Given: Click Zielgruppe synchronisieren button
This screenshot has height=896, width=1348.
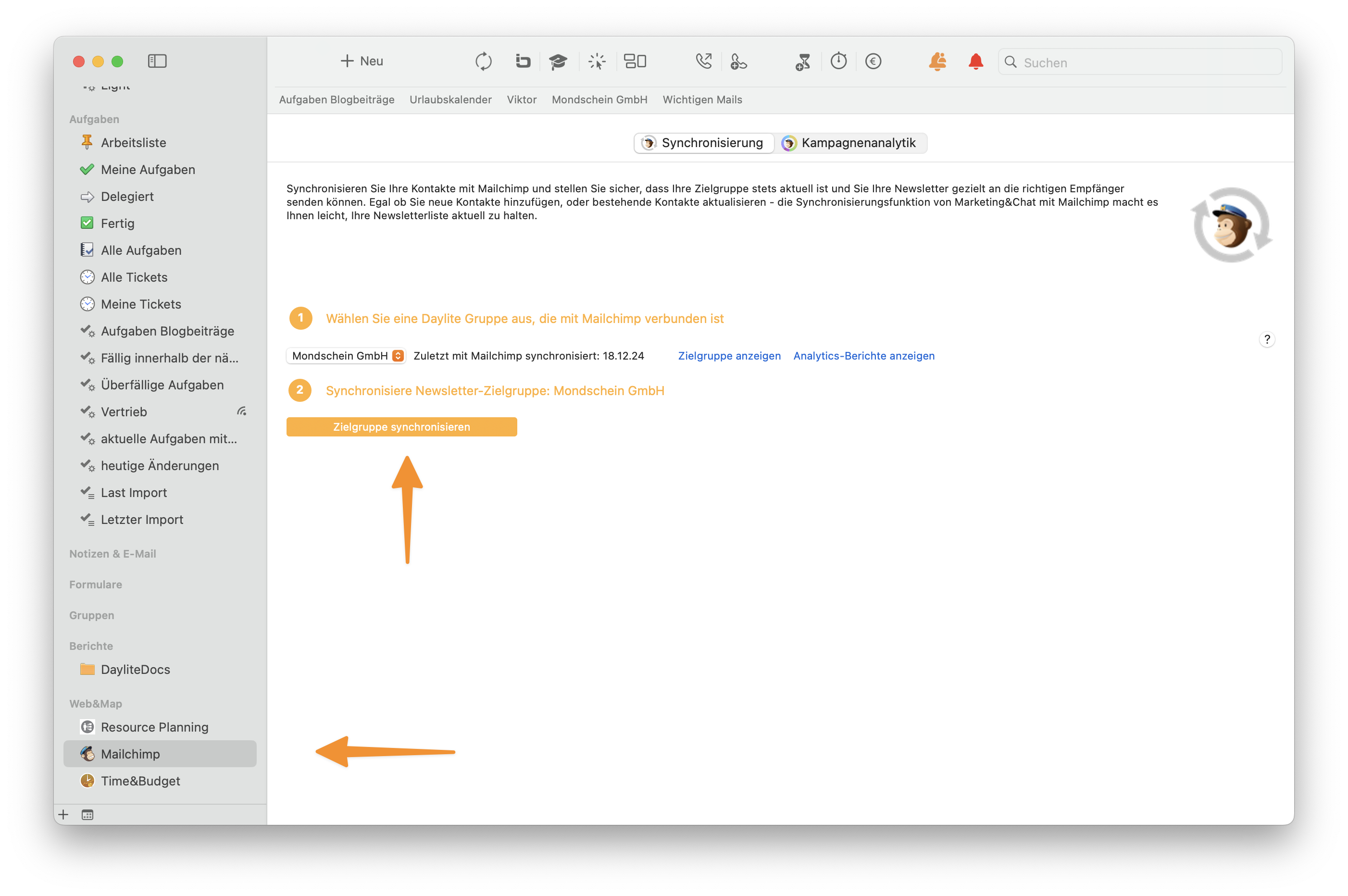Looking at the screenshot, I should click(x=402, y=427).
